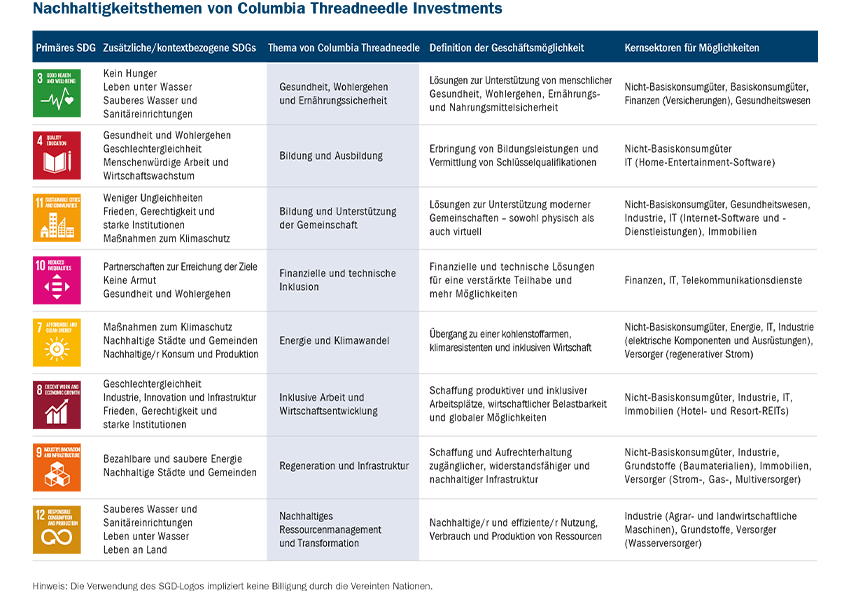Viewport: 850px width, 600px height.
Task: Click definition 'Erbringung von Bildungsleistungen'
Action: point(514,156)
